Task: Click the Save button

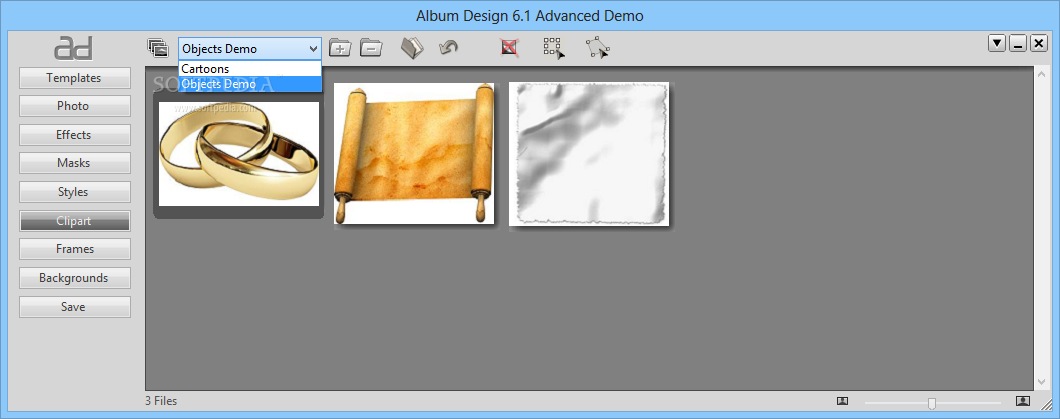Action: (x=74, y=307)
